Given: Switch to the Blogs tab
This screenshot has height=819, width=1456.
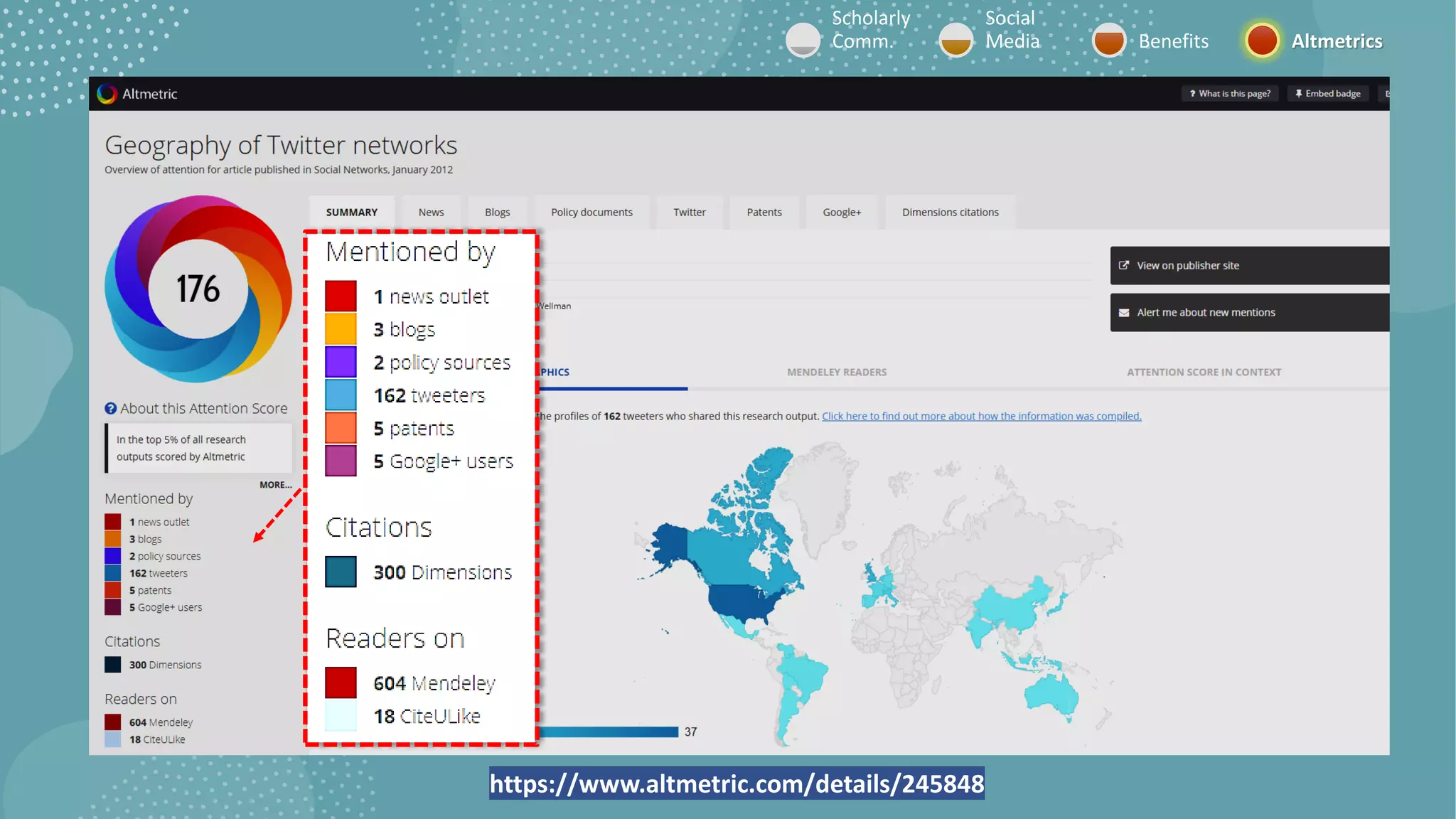Looking at the screenshot, I should (498, 213).
